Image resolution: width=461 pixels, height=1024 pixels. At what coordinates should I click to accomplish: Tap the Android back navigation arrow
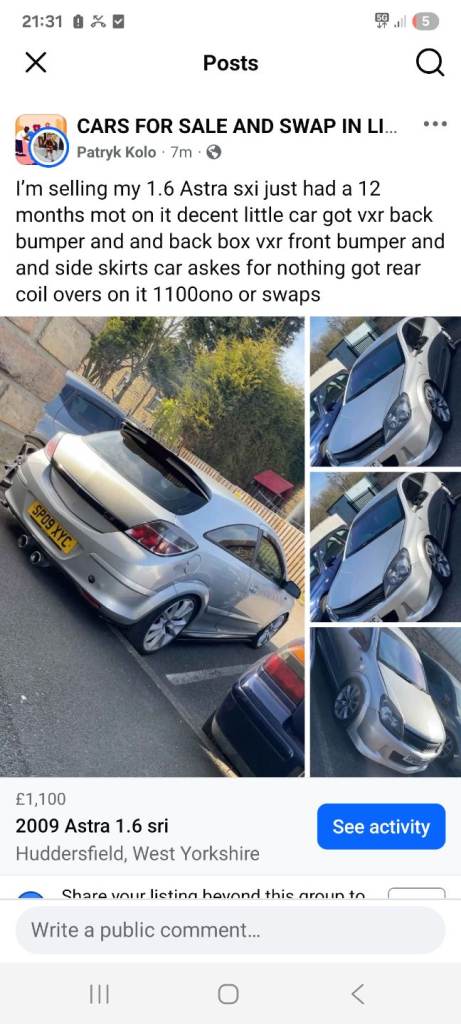(357, 994)
